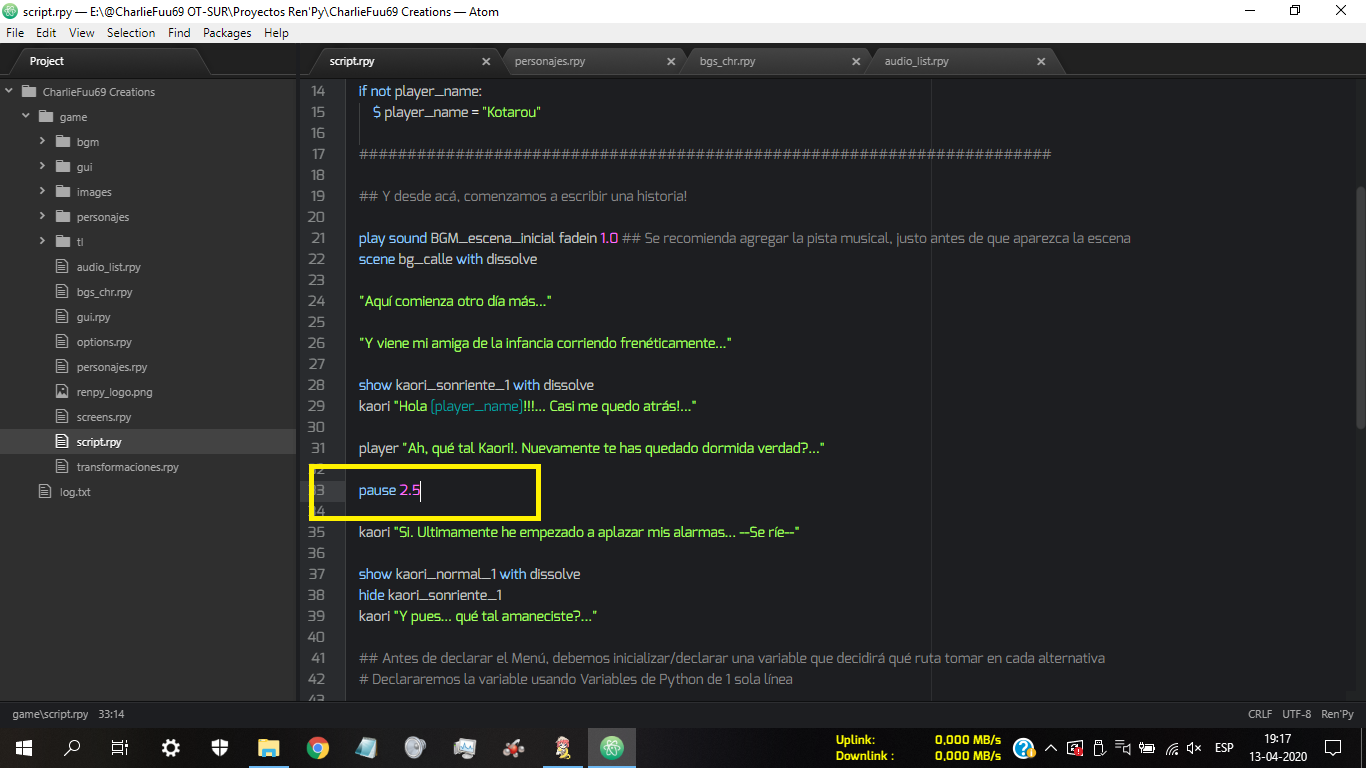Switch to the personajes.rpy tab
The image size is (1366, 768).
(550, 61)
